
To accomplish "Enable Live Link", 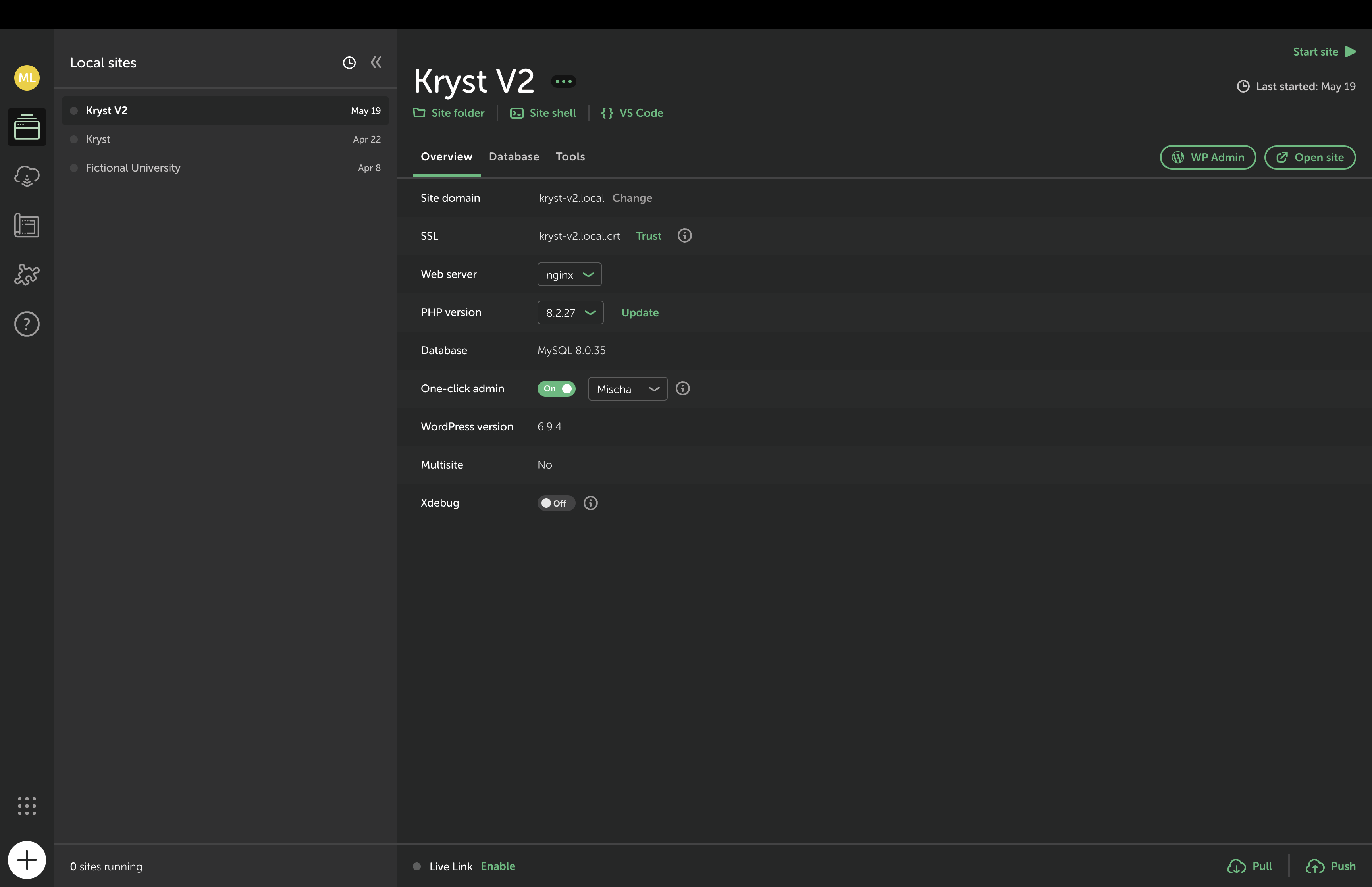I will click(x=498, y=866).
